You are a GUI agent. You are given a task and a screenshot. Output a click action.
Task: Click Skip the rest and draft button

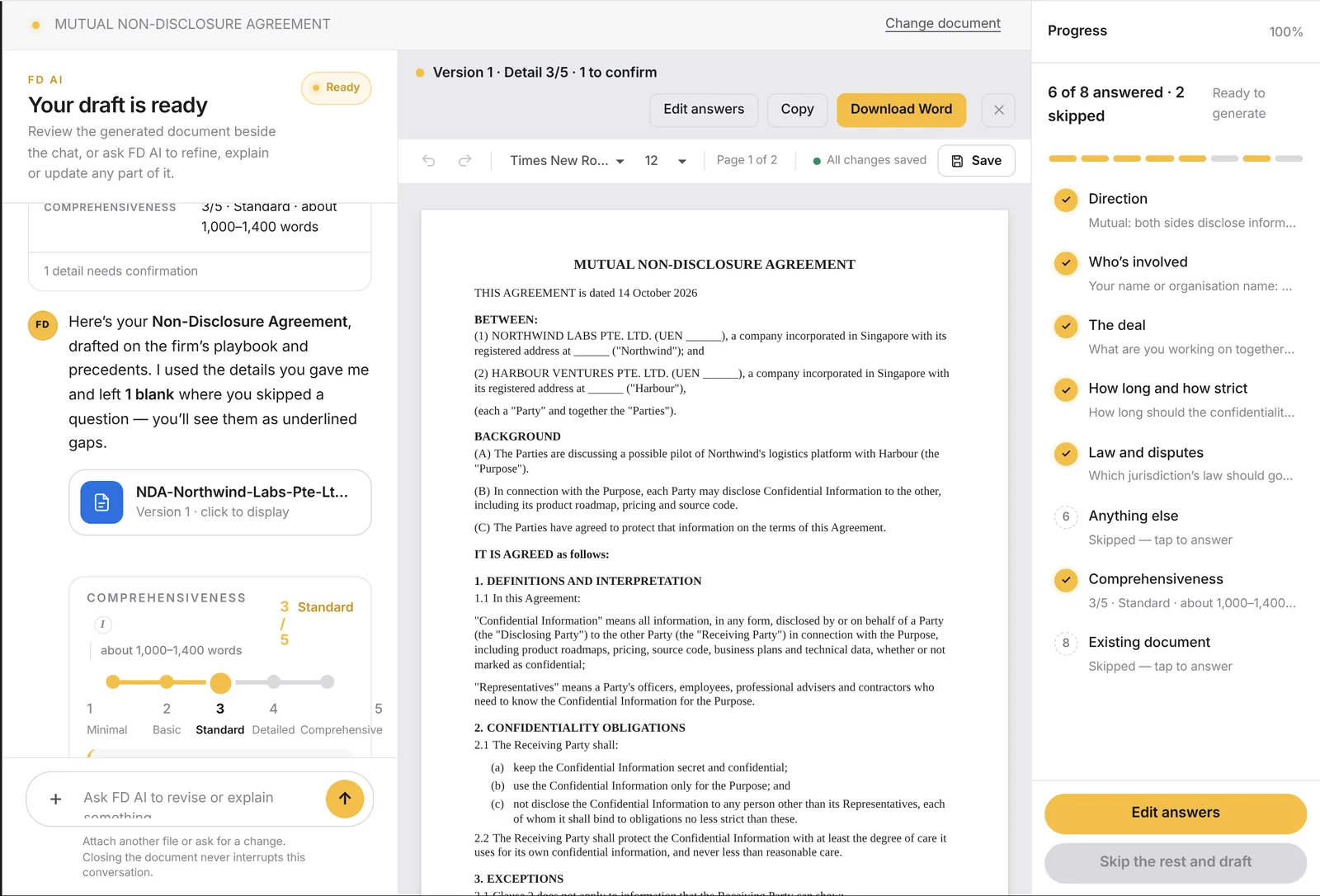coord(1176,863)
